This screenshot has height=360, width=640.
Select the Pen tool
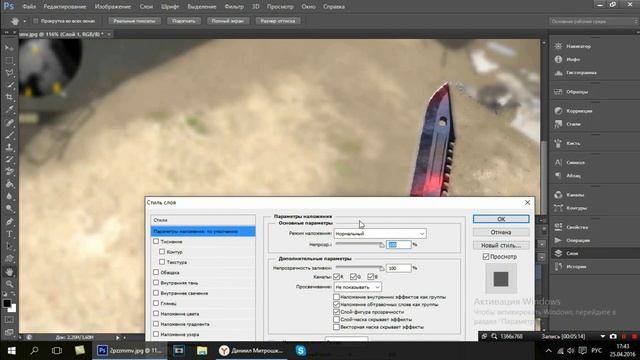pyautogui.click(x=9, y=222)
